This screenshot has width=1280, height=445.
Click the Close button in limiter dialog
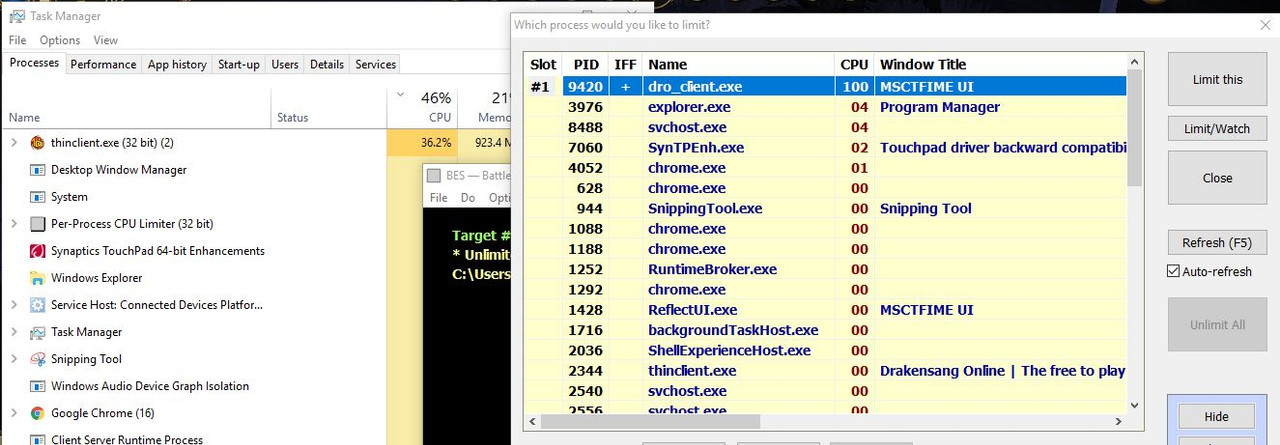coord(1218,178)
